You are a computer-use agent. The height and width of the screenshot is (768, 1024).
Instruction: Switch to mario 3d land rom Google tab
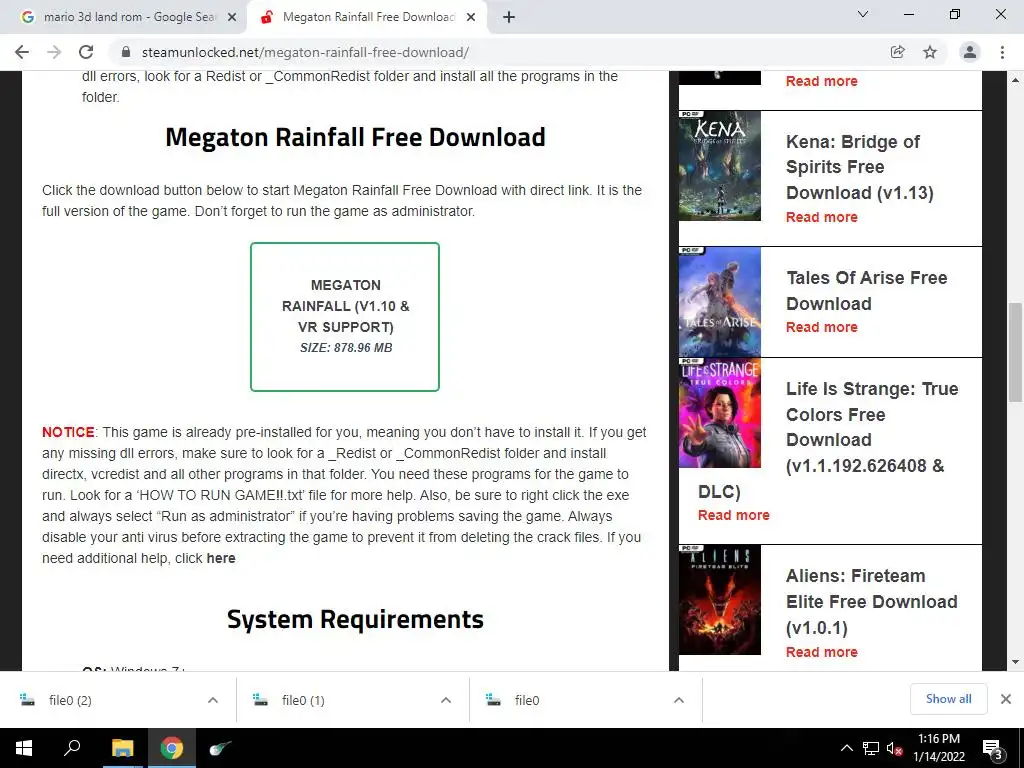pos(124,17)
